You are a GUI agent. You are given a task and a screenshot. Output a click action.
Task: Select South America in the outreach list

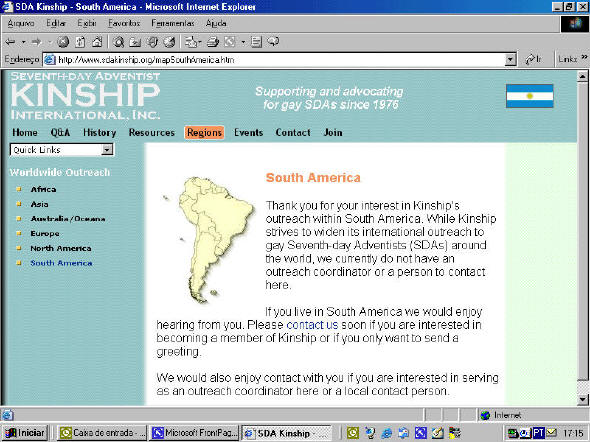[x=61, y=263]
